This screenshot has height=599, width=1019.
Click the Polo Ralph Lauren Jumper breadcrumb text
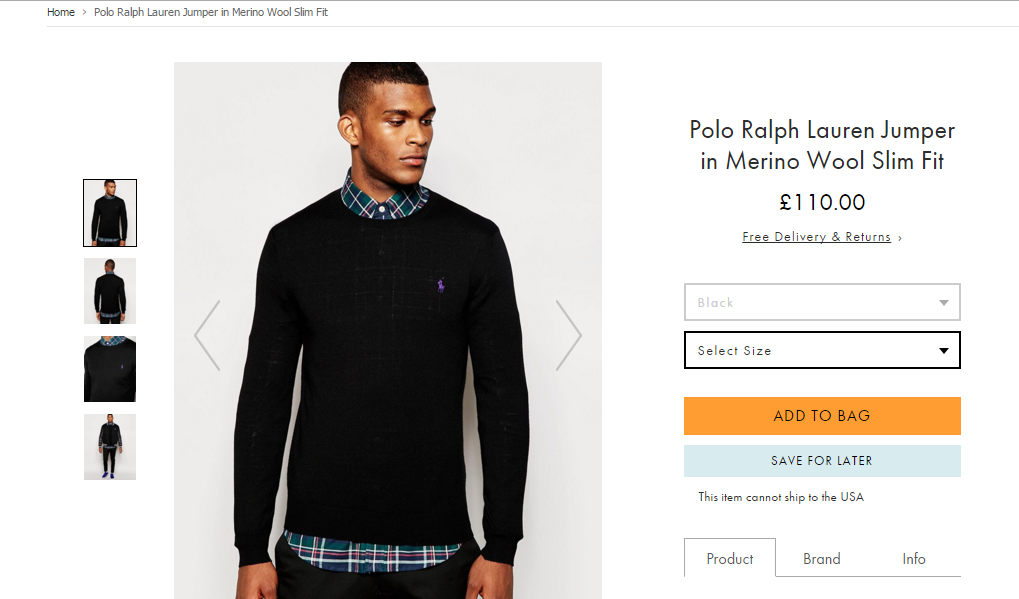coord(210,13)
